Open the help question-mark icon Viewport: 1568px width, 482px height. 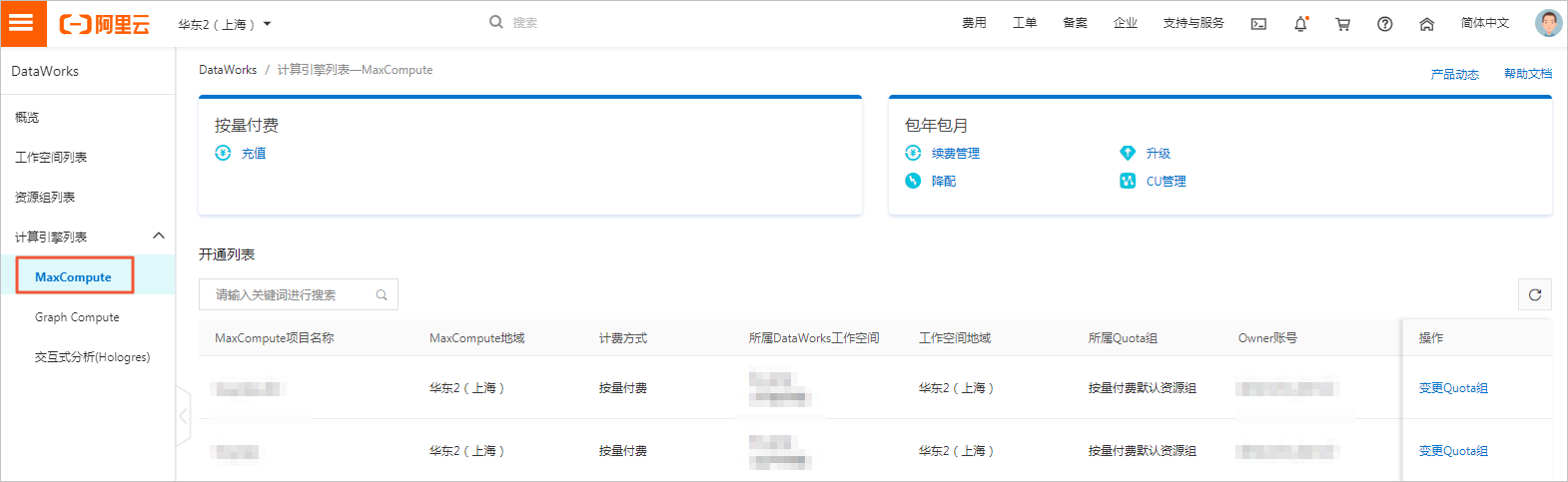(1384, 24)
